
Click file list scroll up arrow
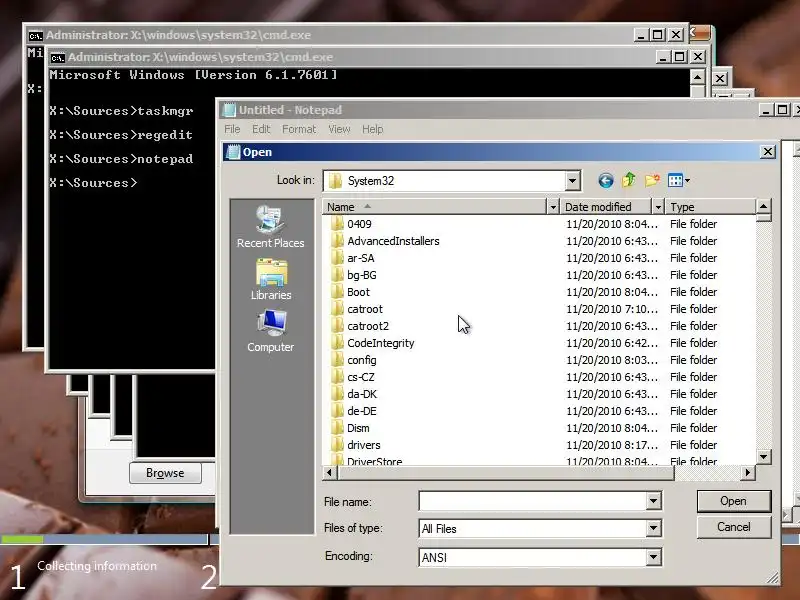point(763,206)
